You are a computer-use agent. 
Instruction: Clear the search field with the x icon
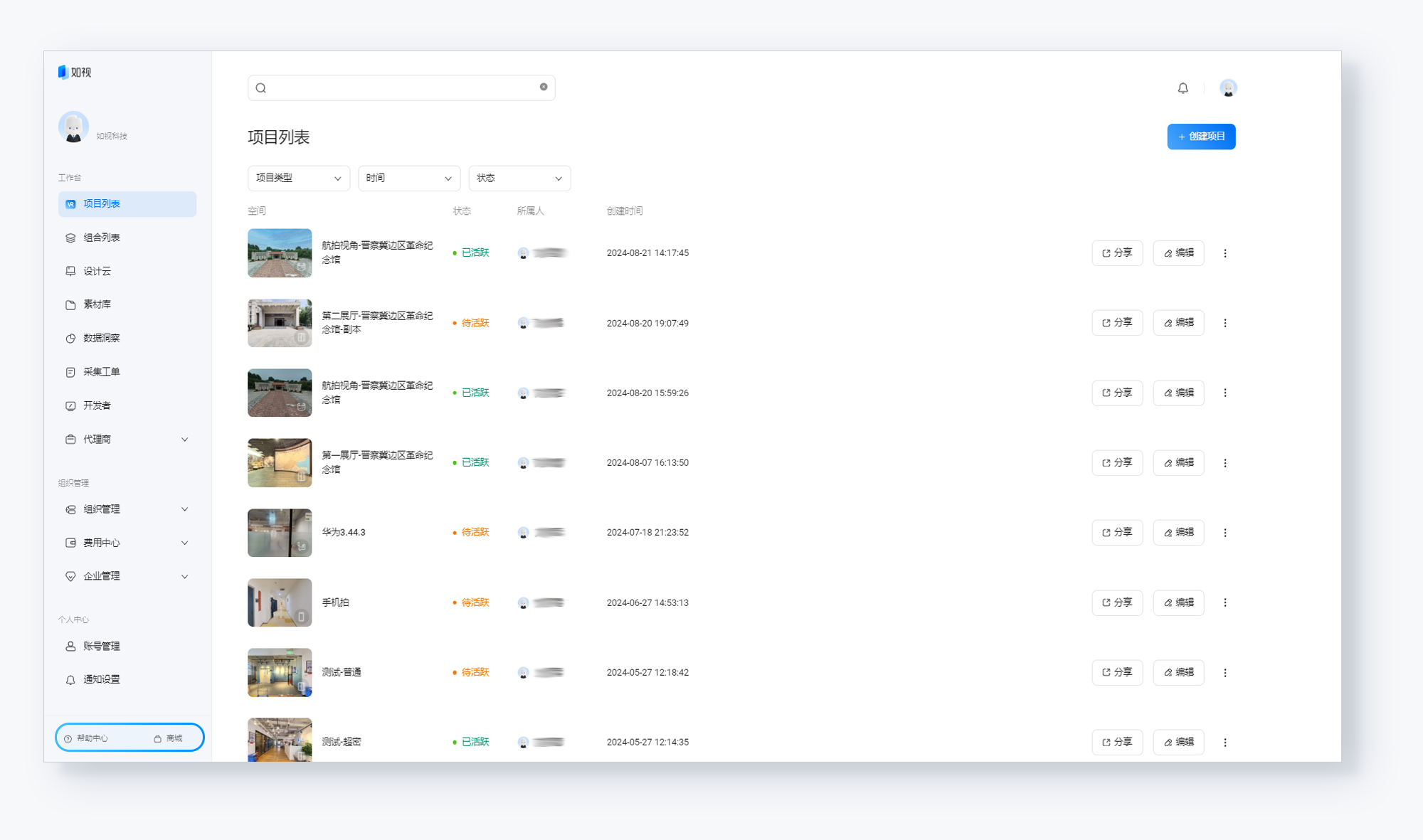[544, 87]
